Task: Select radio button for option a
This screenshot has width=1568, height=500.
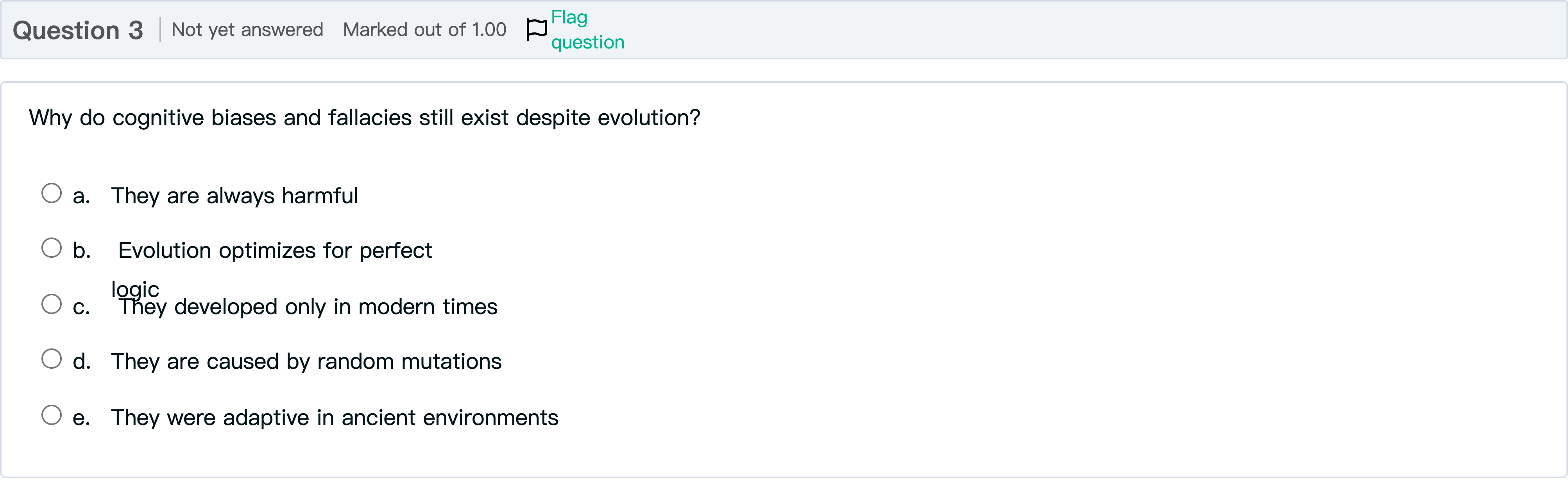Action: [52, 193]
